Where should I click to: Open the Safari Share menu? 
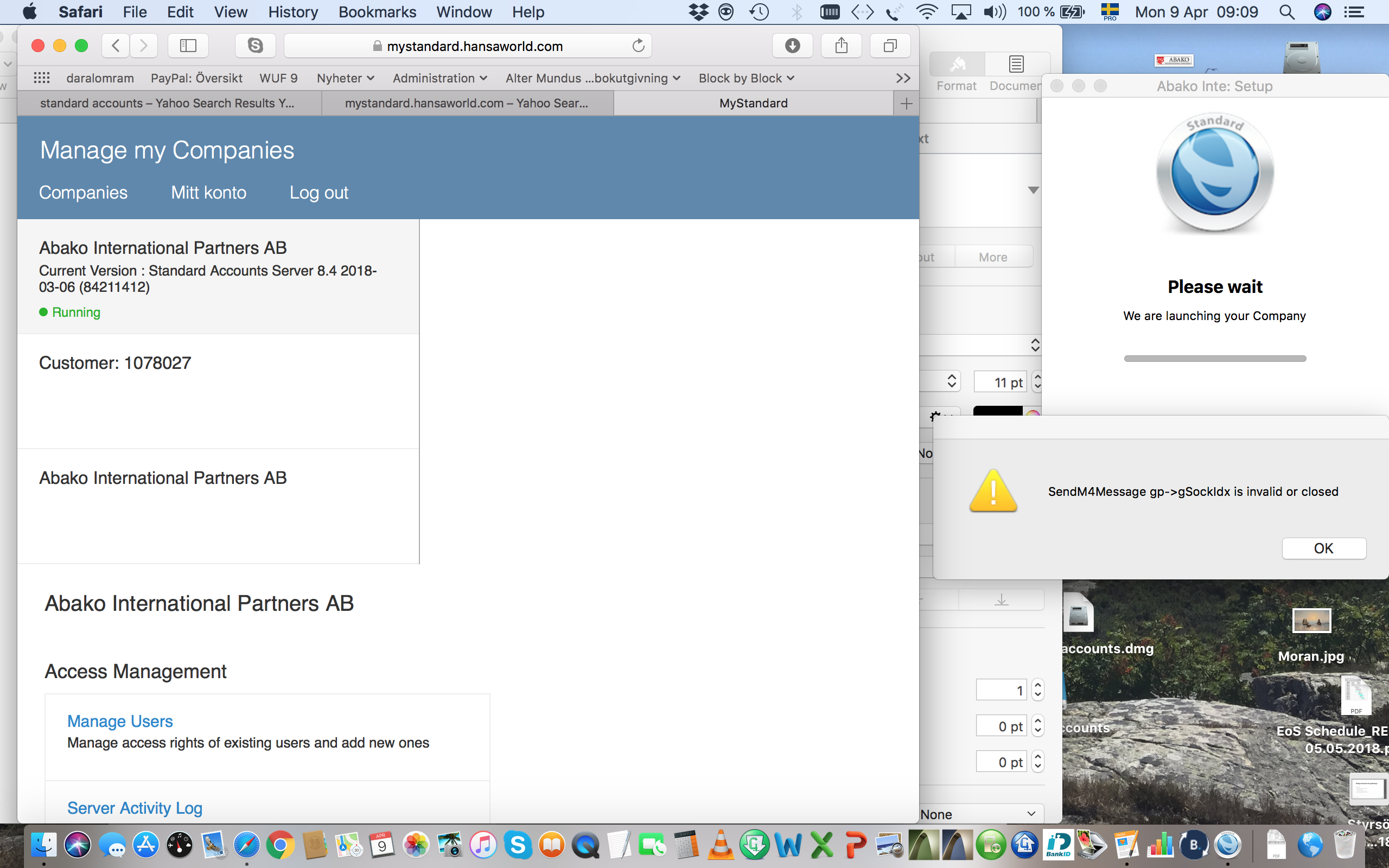pos(842,46)
